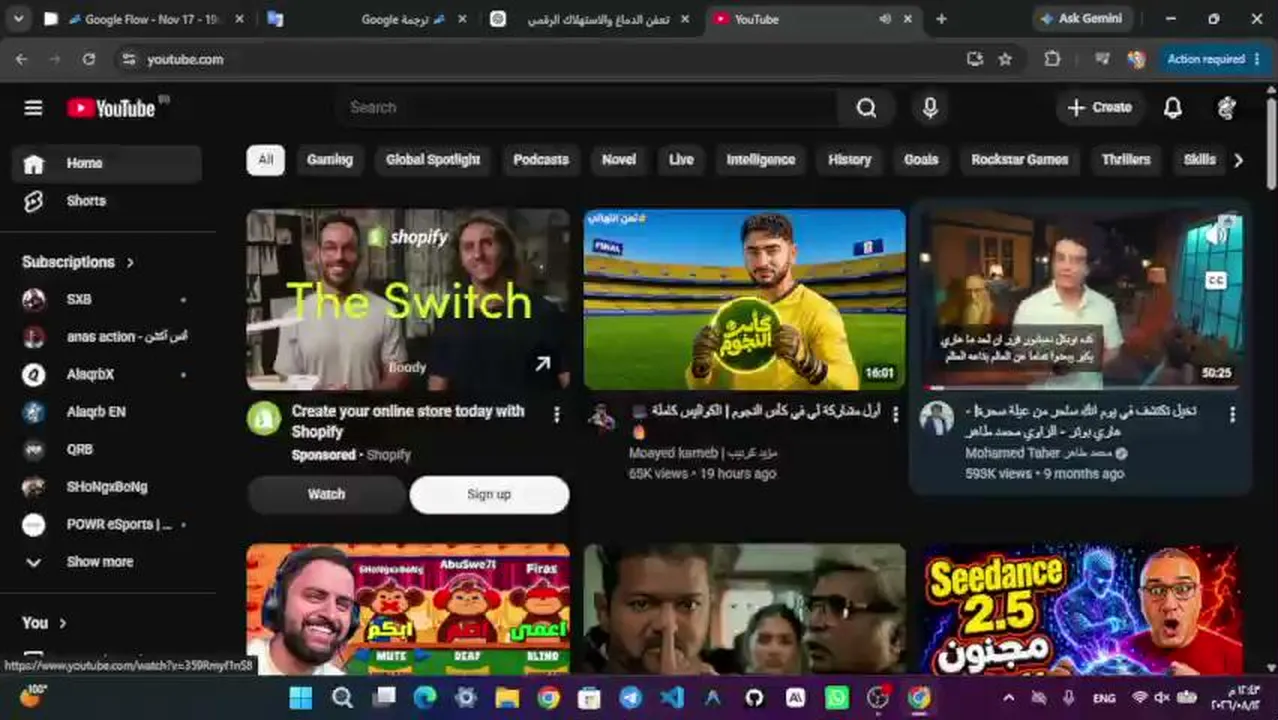Open the SHoNgxBoNg channel subscription

point(107,487)
